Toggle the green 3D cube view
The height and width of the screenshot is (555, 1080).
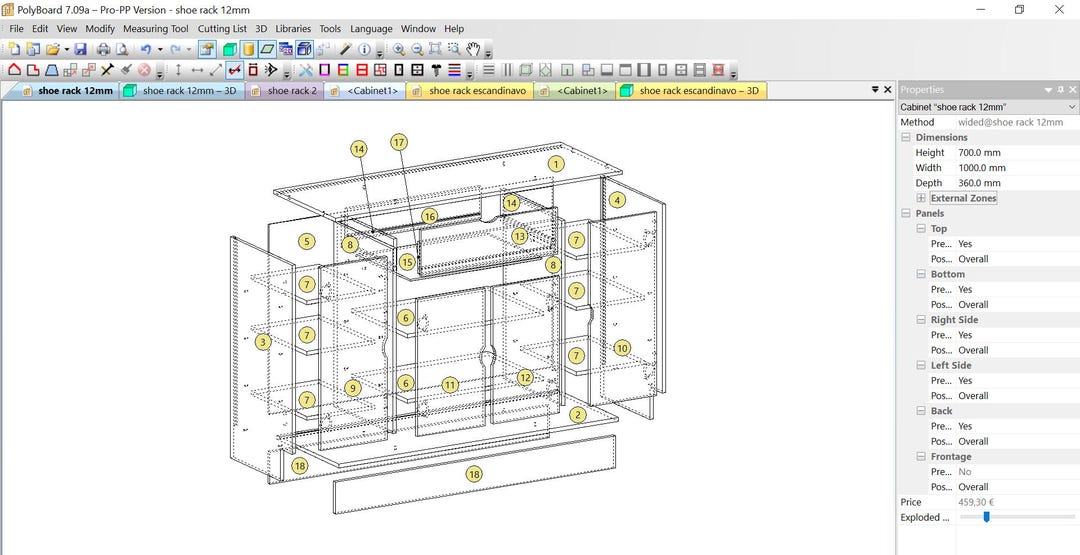point(230,49)
